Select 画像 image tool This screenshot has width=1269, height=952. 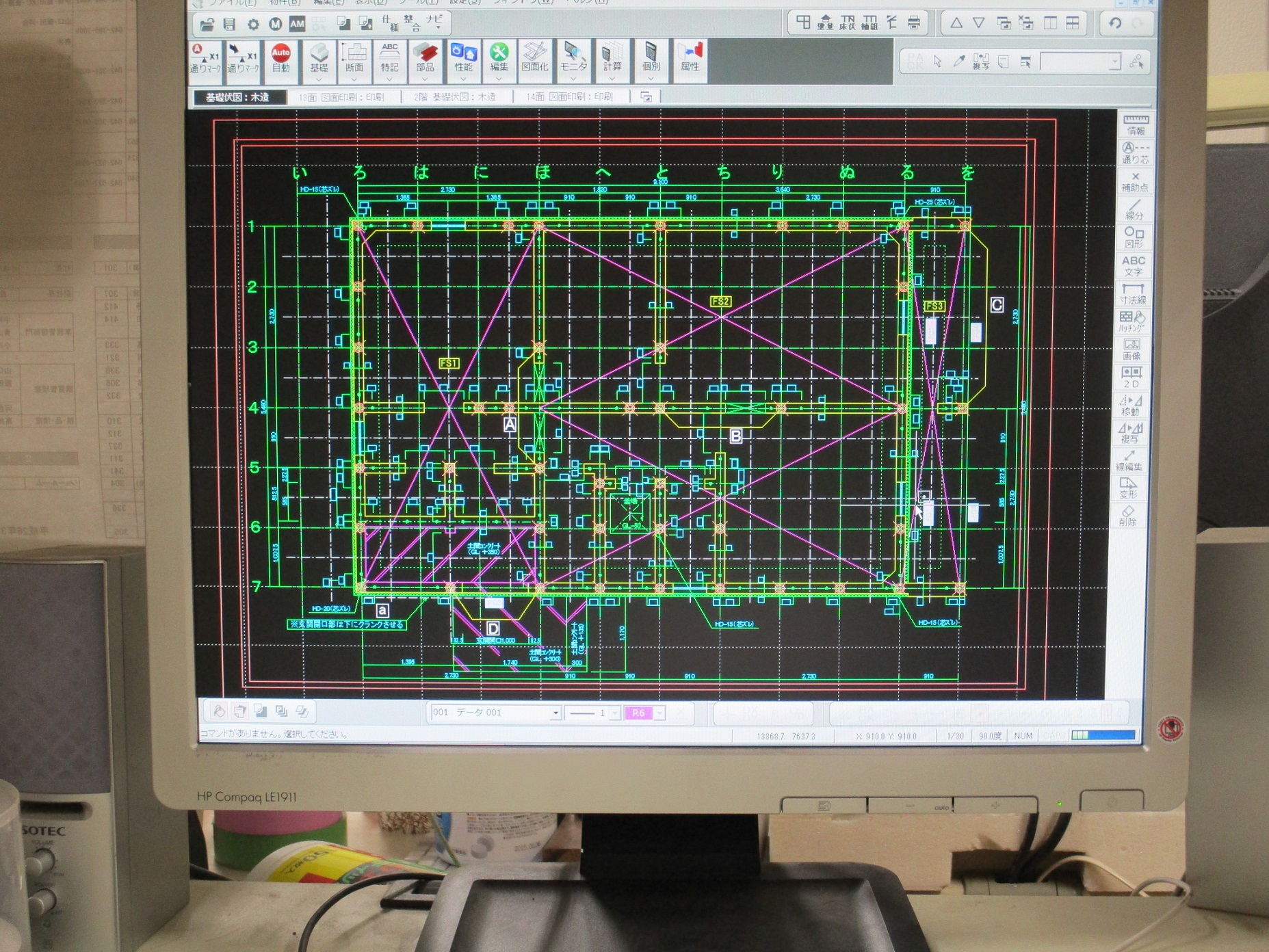pos(1131,349)
